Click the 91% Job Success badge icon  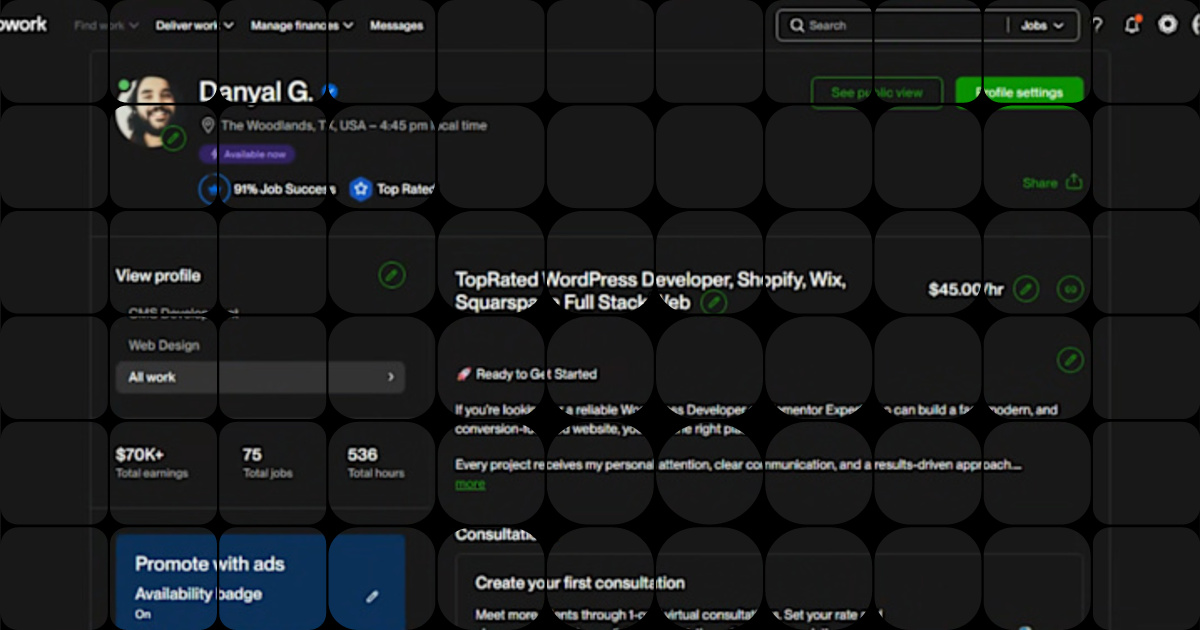tap(214, 189)
